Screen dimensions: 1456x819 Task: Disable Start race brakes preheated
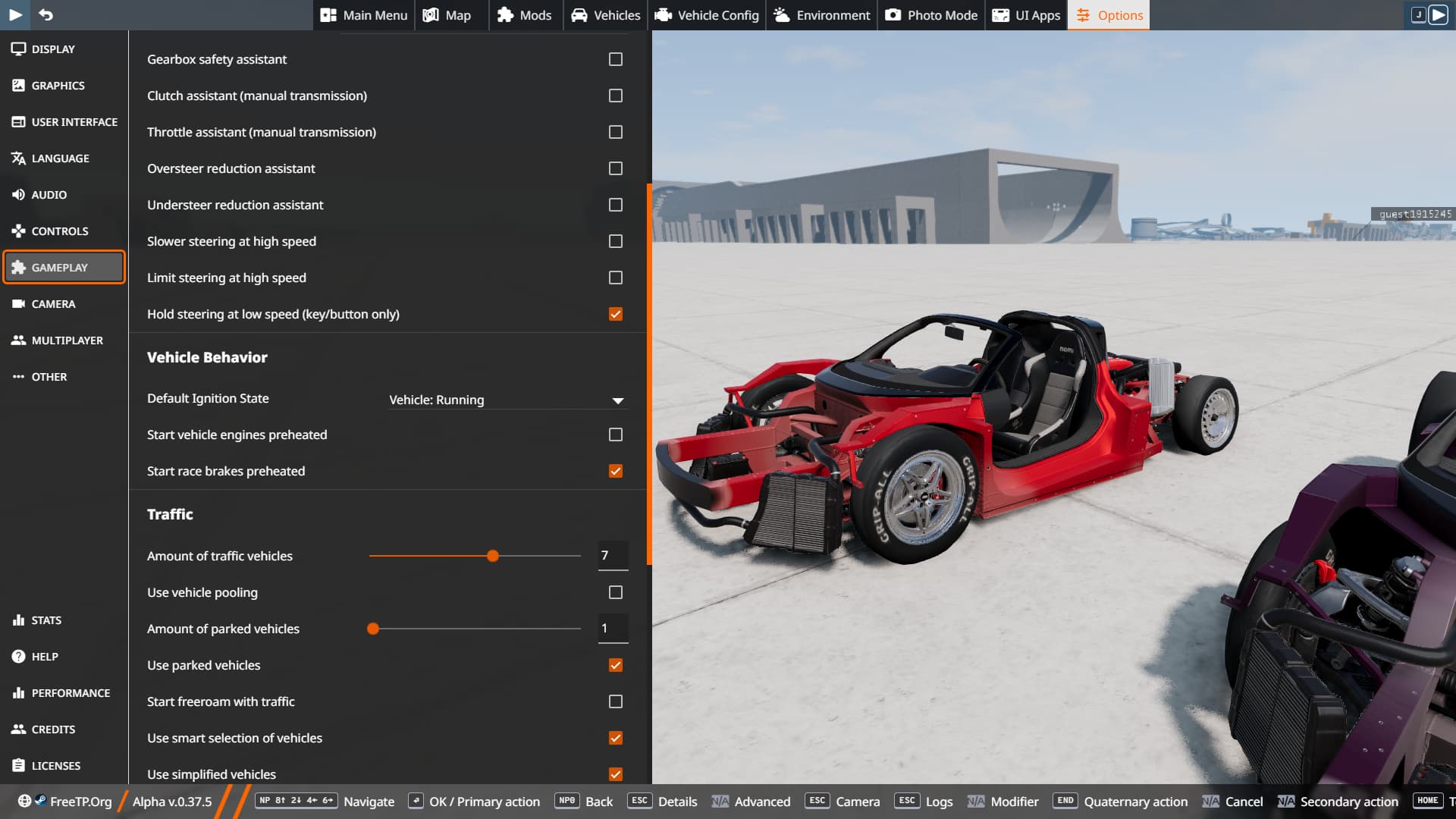[x=615, y=471]
